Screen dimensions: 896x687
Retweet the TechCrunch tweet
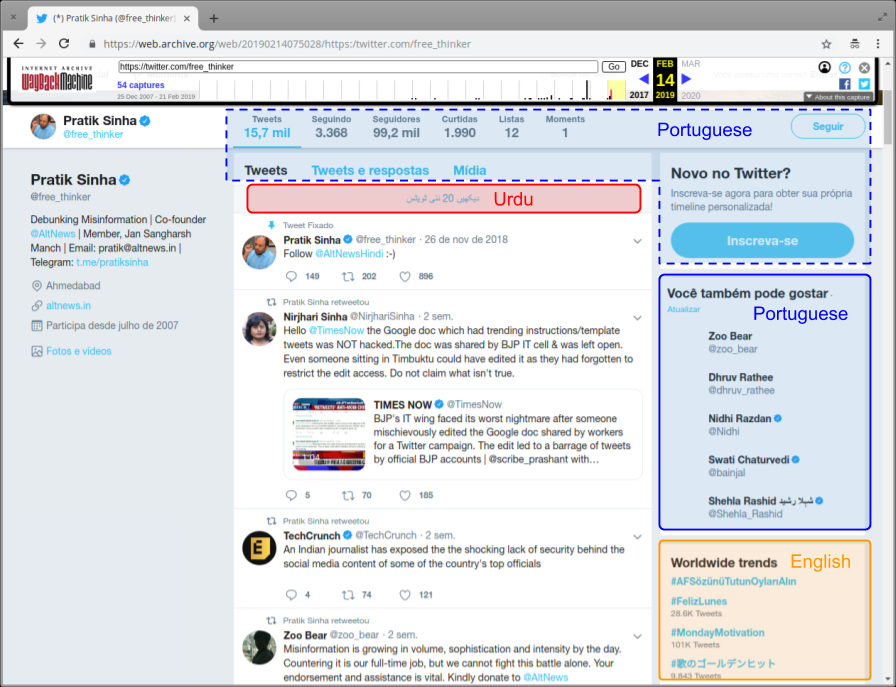click(x=348, y=595)
